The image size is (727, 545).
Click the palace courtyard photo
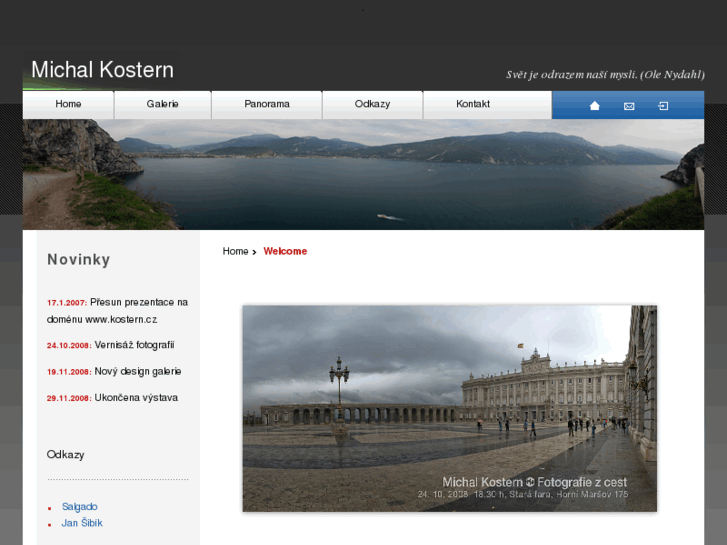coord(450,408)
